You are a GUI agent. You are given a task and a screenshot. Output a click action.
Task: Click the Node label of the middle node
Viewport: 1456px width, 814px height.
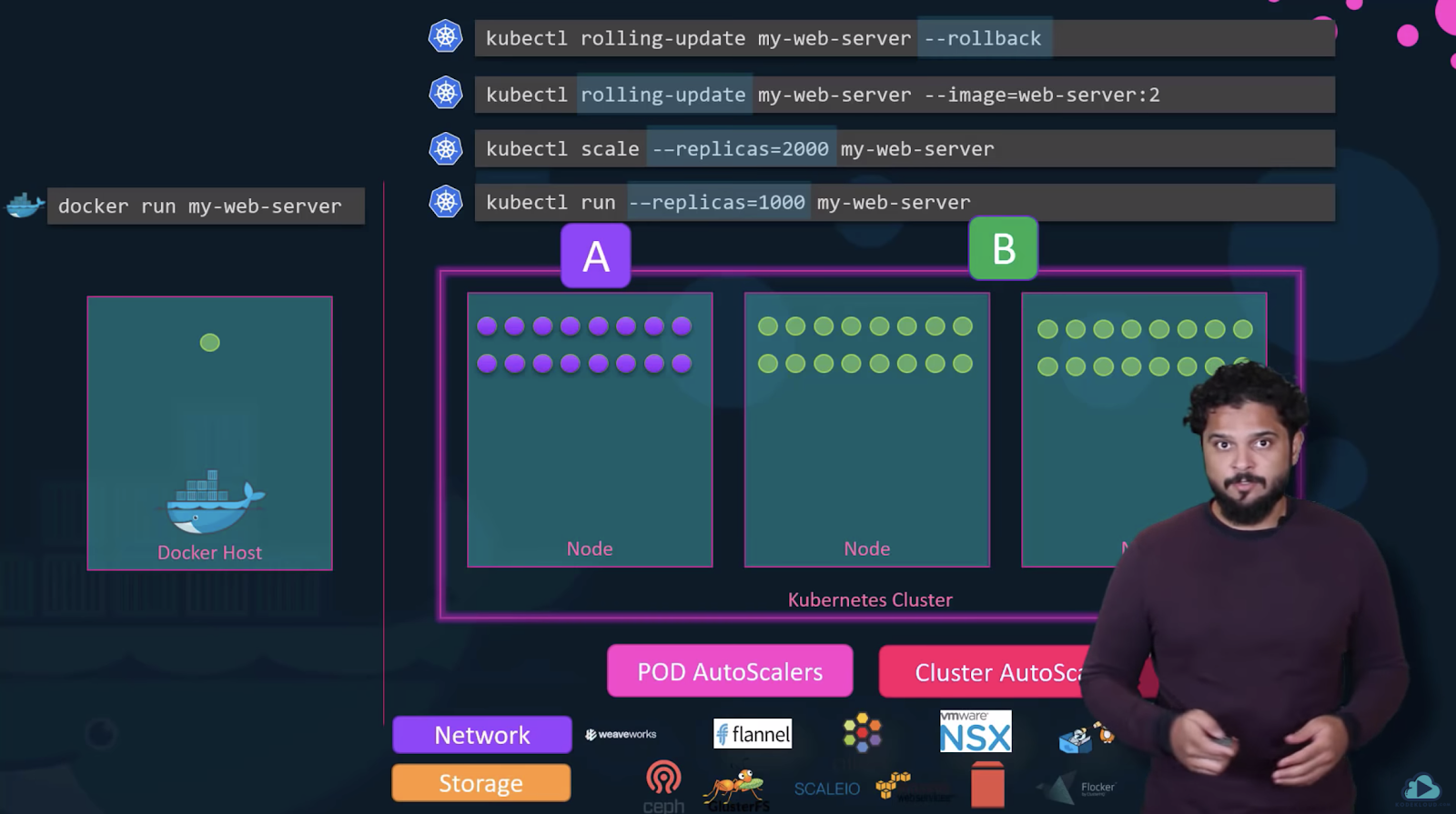click(x=867, y=548)
